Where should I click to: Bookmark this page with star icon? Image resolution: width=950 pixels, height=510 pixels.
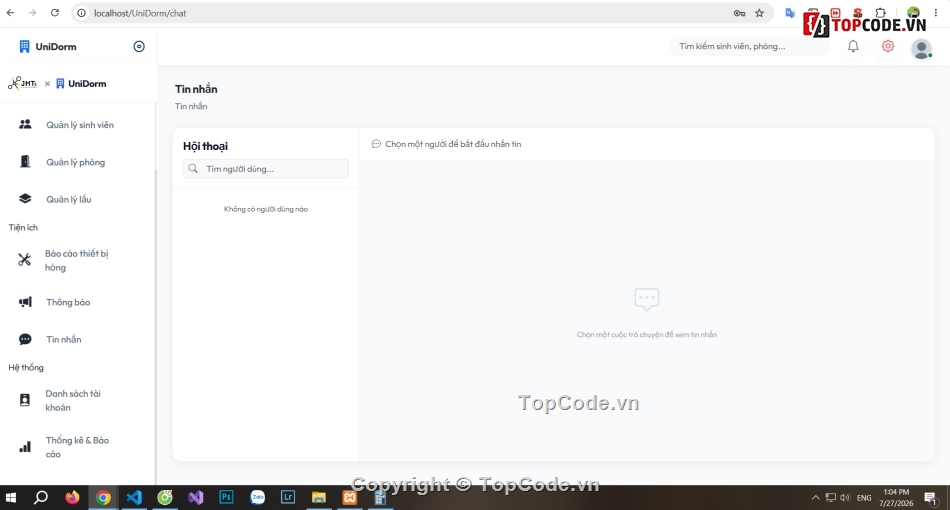click(759, 13)
